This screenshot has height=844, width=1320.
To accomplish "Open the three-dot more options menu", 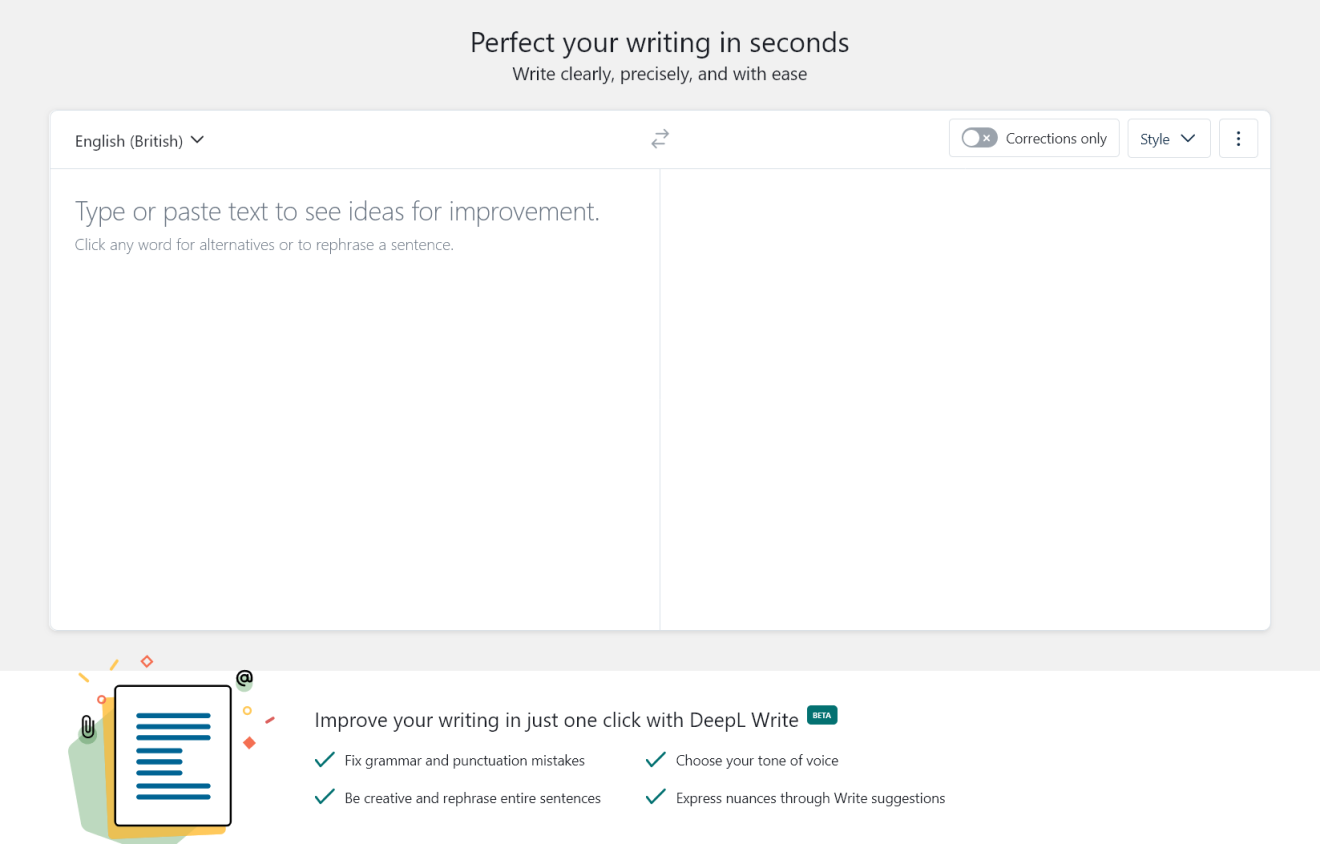I will point(1238,139).
